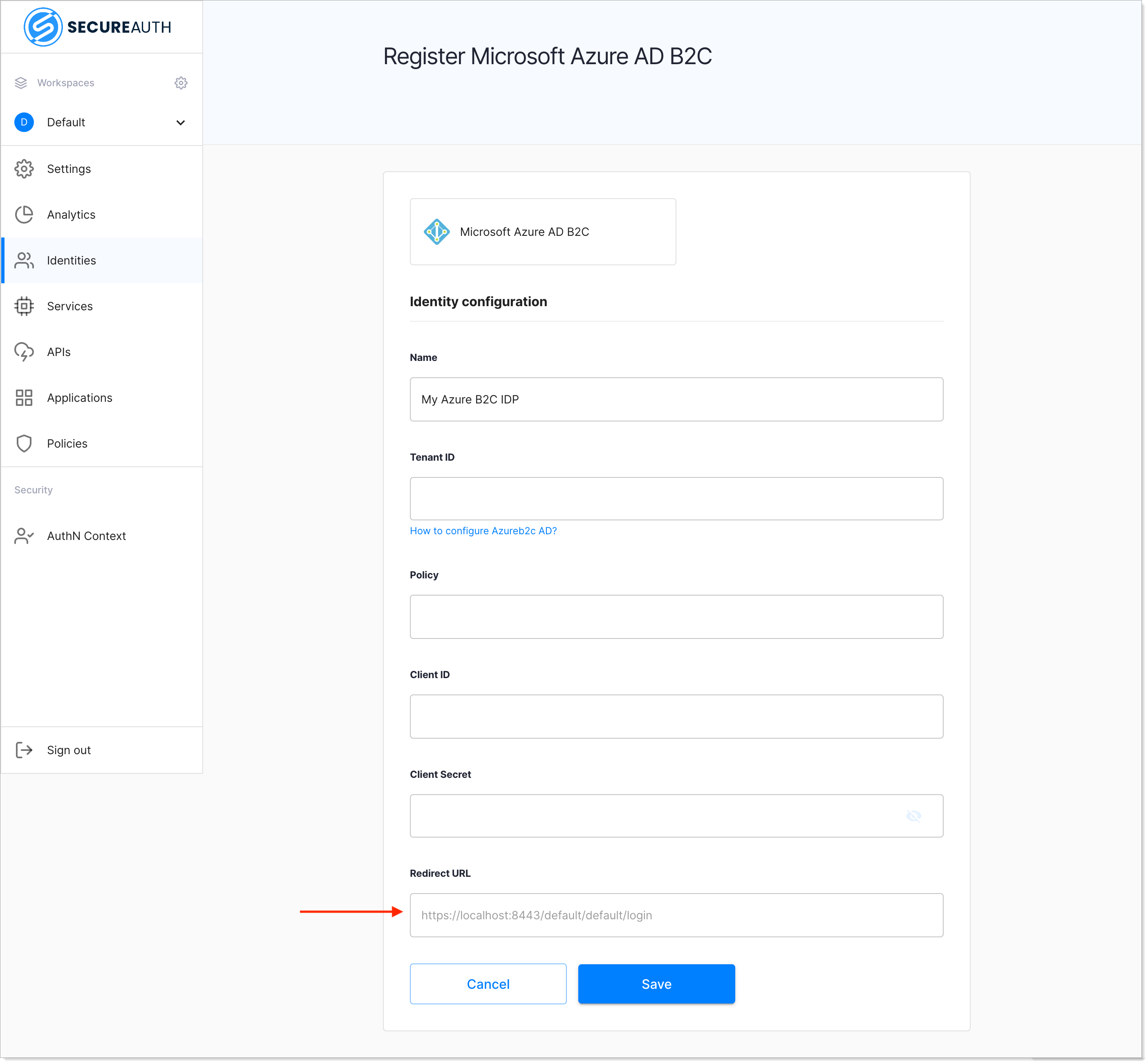Select the Identities menu item
This screenshot has width=1148, height=1064.
(100, 260)
